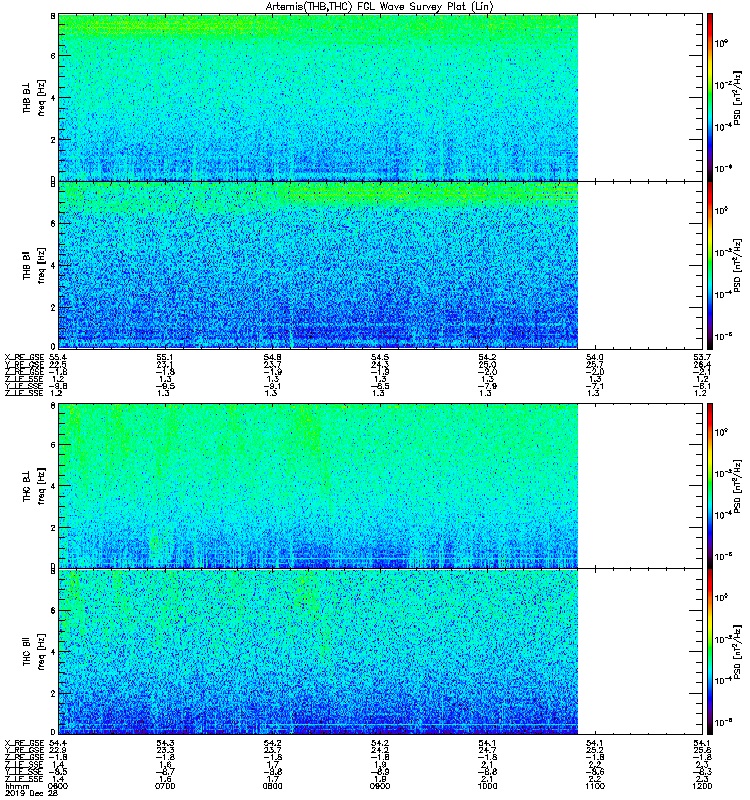Click the PSD [nT²/Hz] label beside THC B∥
750x800 pixels.
pos(738,652)
